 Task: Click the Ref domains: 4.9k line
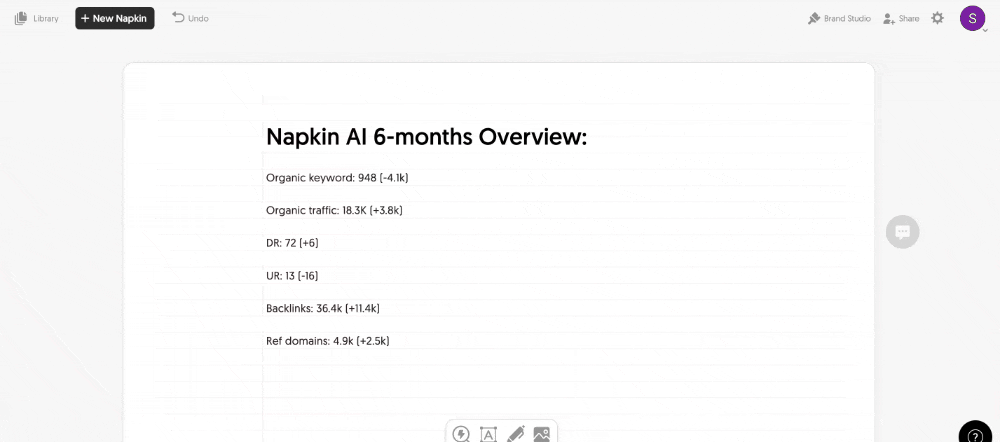tap(328, 341)
